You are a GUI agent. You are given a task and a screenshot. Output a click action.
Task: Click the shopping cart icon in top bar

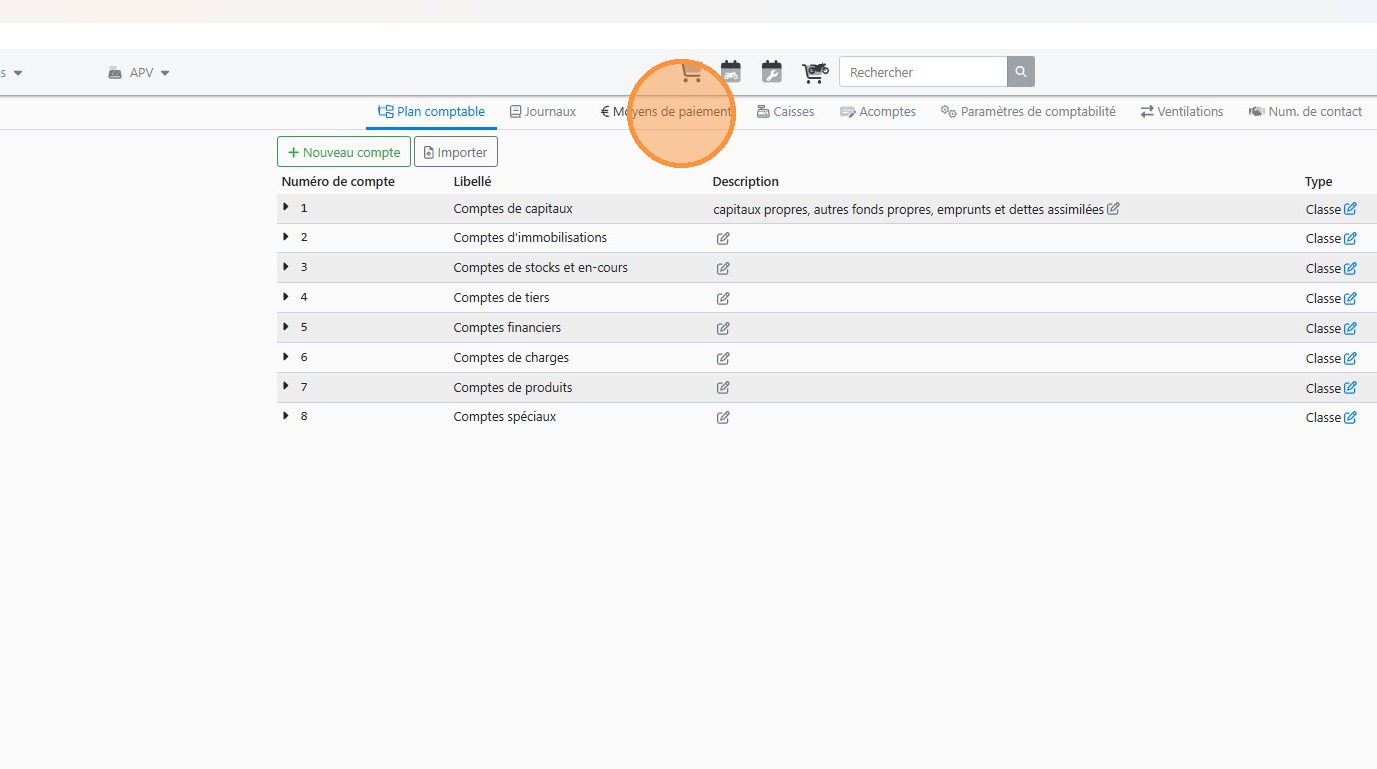[691, 73]
